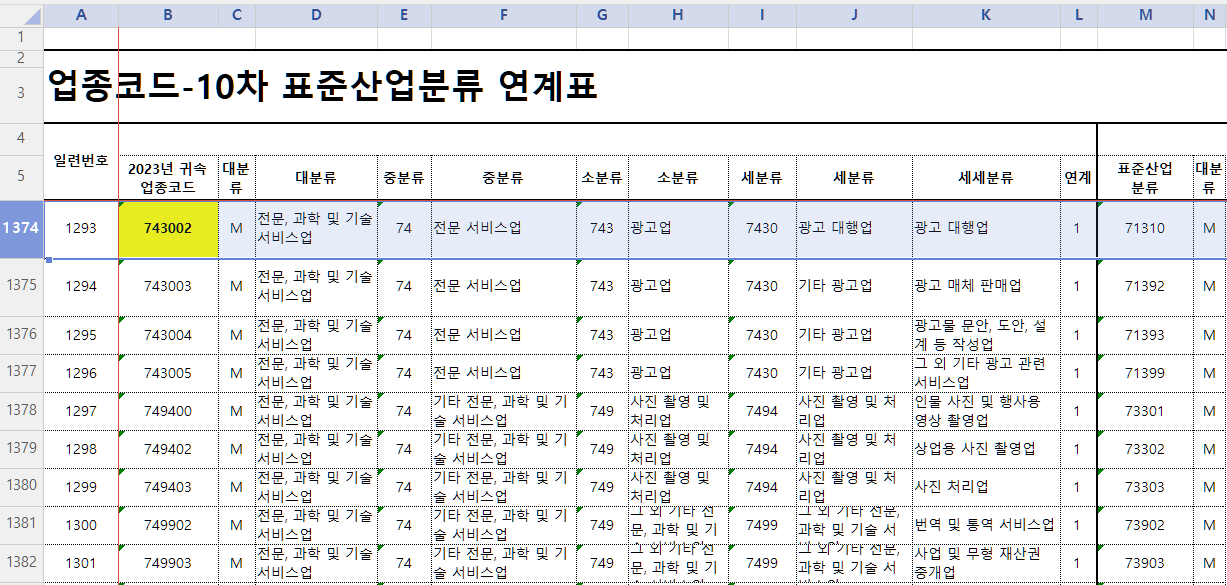The width and height of the screenshot is (1227, 585).
Task: Click the Select All corner button above row headers
Action: click(19, 12)
